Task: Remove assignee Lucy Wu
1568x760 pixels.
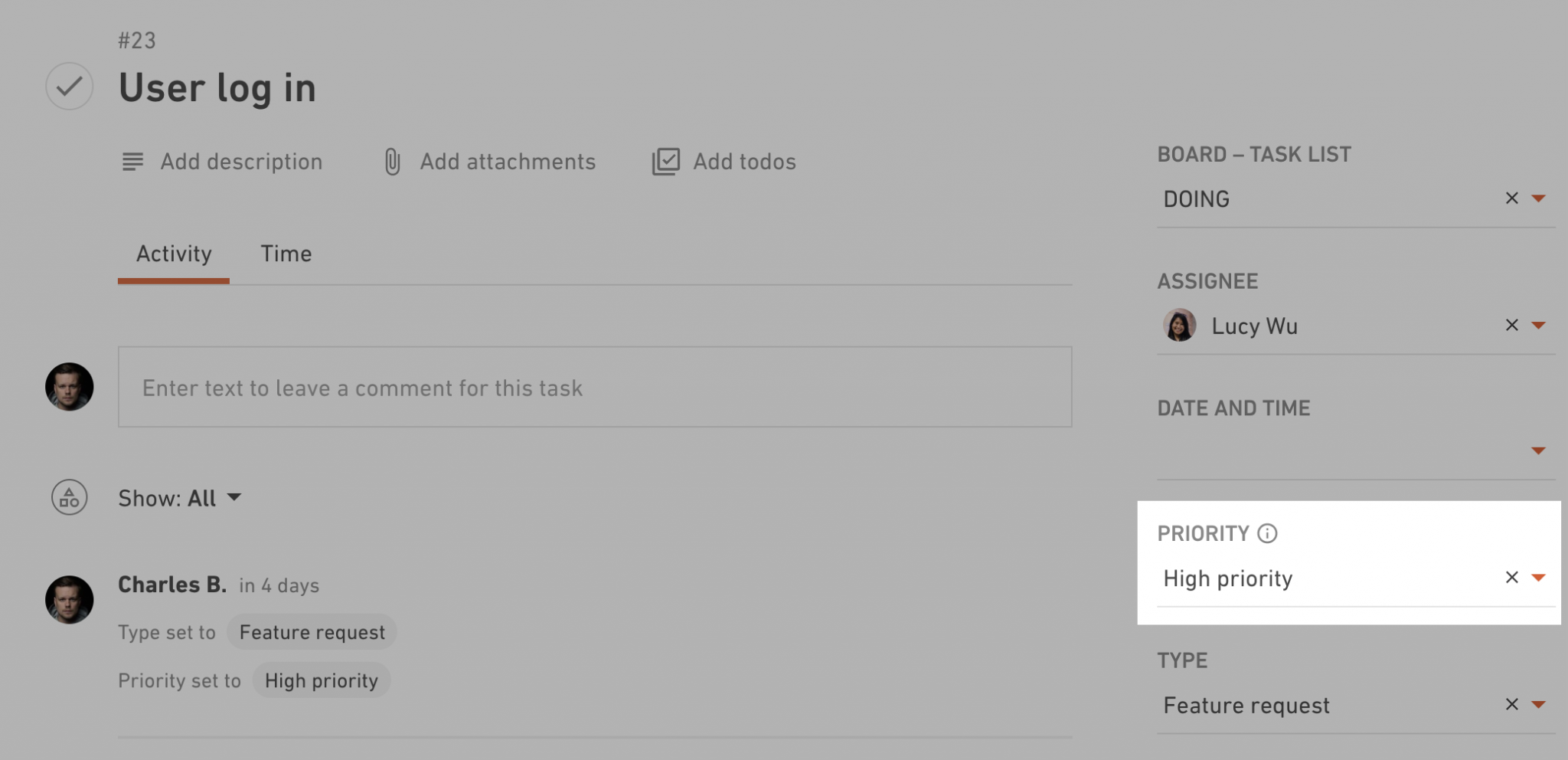Action: (x=1511, y=325)
